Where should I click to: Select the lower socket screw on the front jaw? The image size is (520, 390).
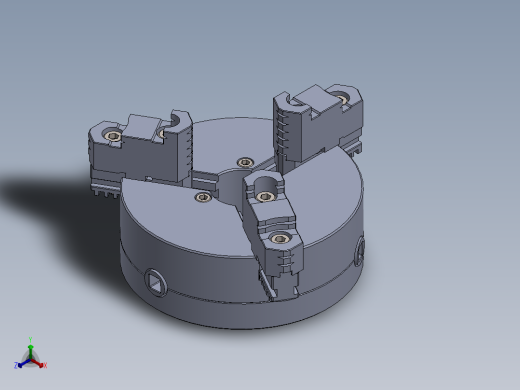click(x=279, y=238)
